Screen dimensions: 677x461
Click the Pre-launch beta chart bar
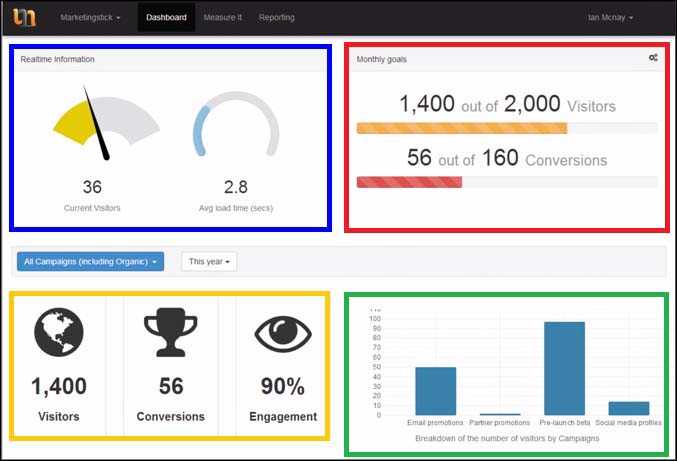(564, 368)
